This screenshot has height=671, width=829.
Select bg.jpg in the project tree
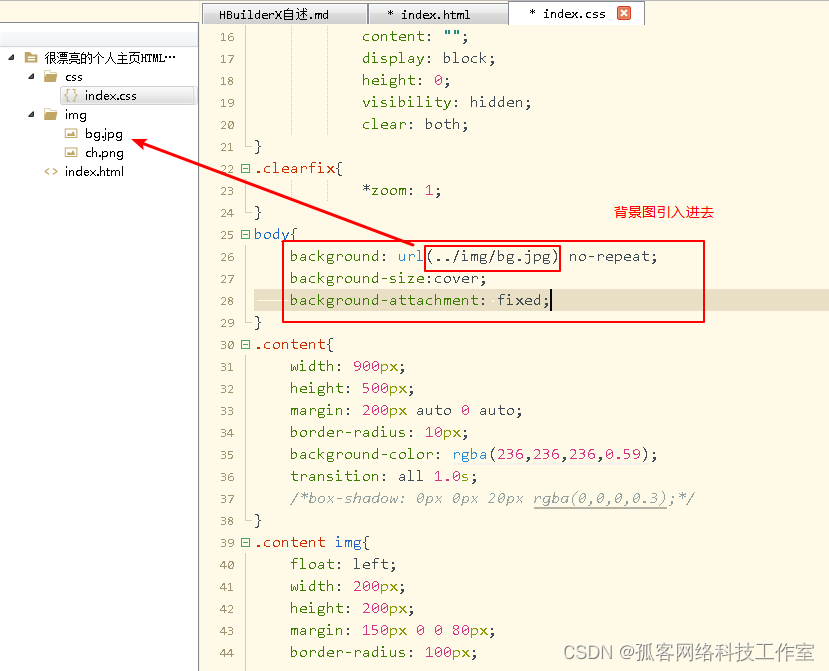104,134
